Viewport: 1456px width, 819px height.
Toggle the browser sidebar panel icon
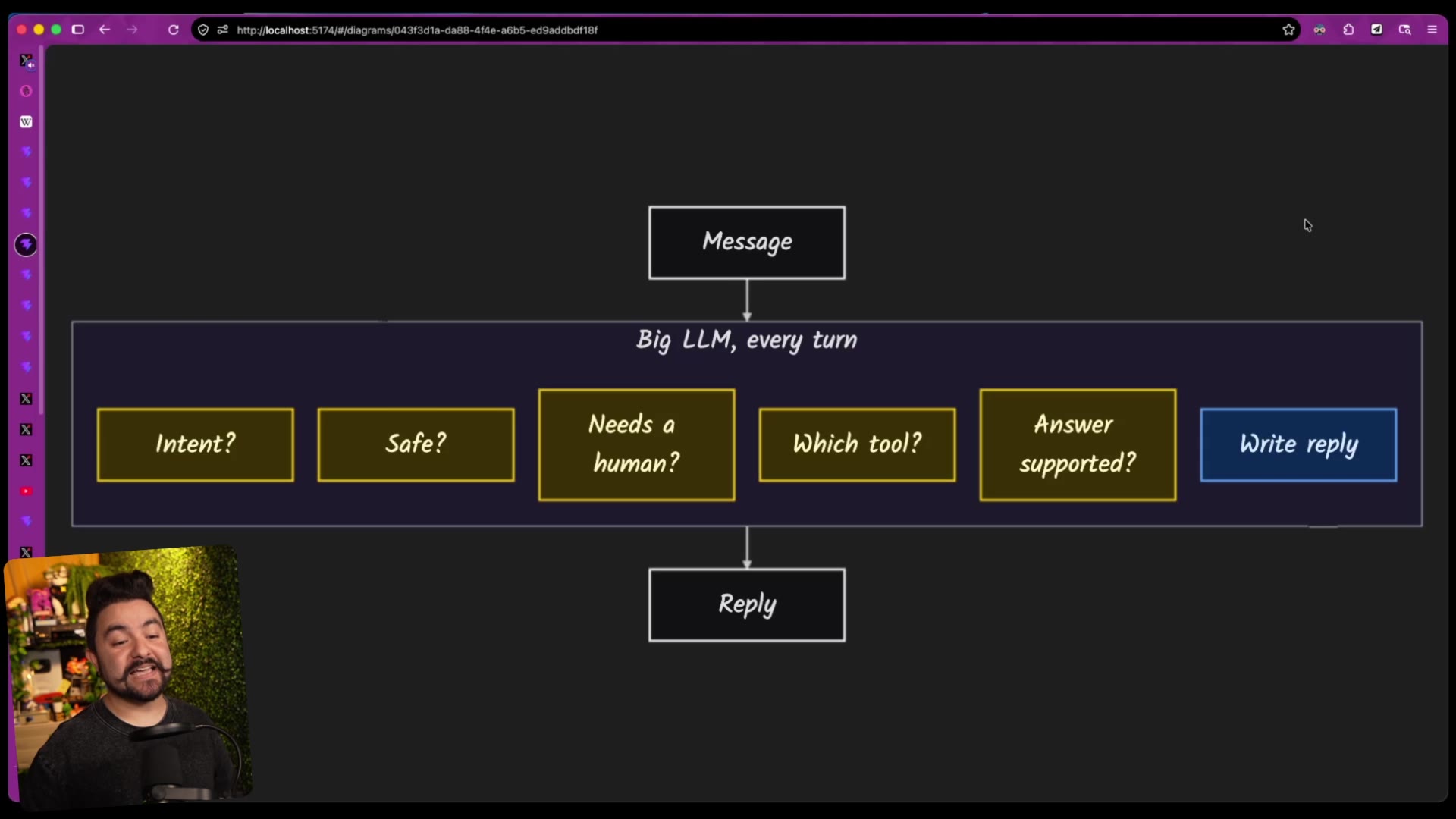click(x=77, y=30)
